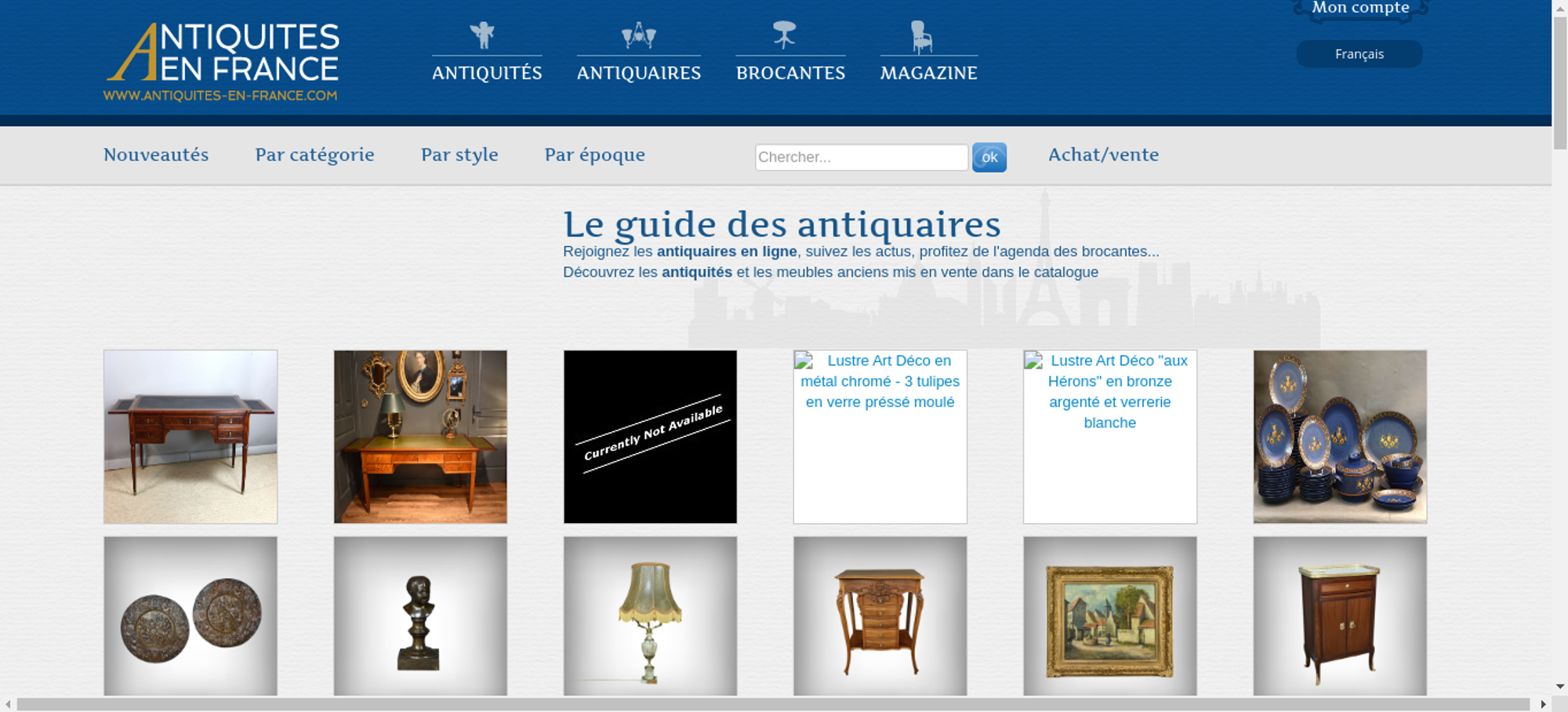
Task: Expand the Par époque menu
Action: (x=594, y=155)
